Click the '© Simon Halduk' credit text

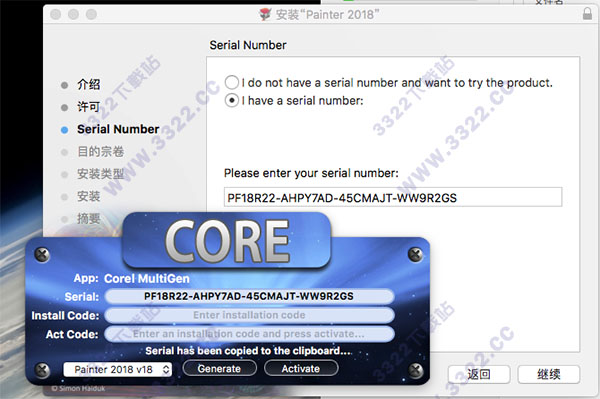click(78, 388)
